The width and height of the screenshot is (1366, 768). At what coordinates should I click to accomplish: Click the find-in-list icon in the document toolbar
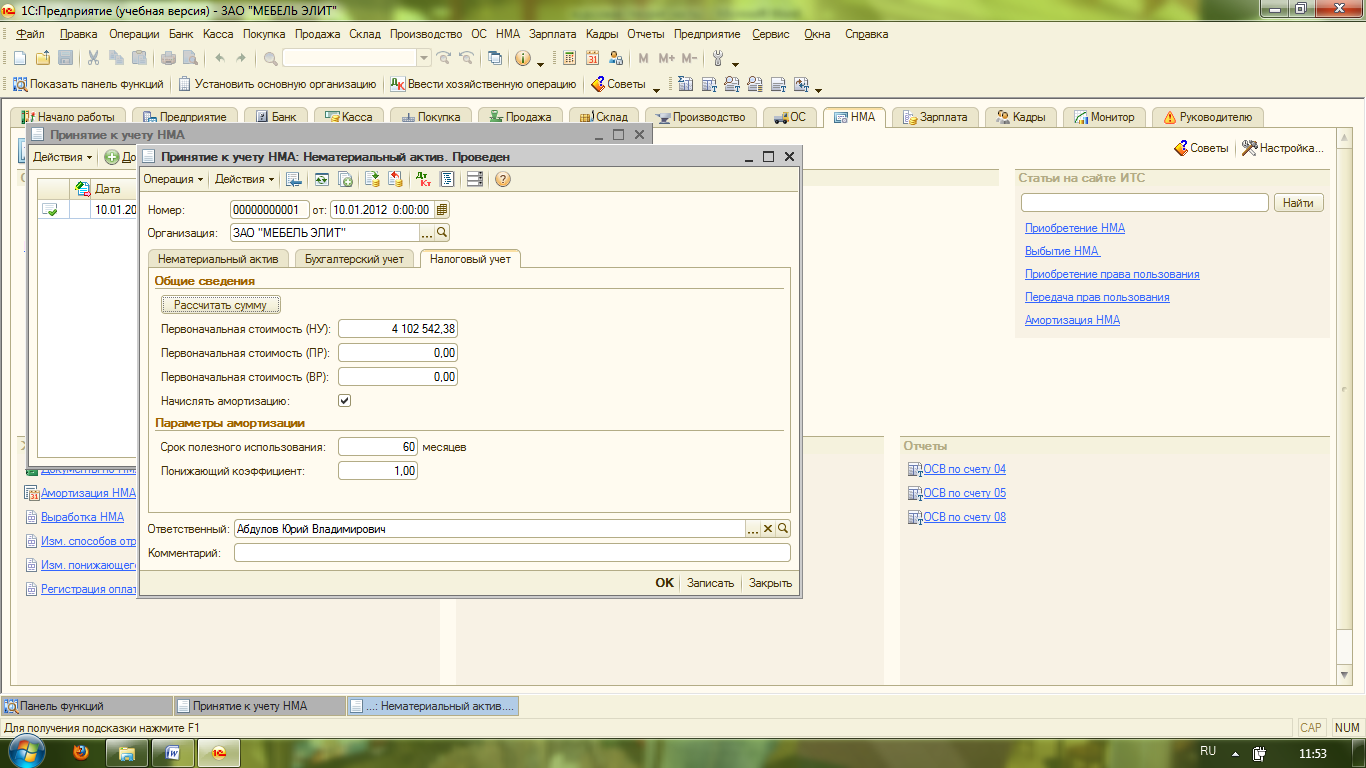(x=294, y=179)
